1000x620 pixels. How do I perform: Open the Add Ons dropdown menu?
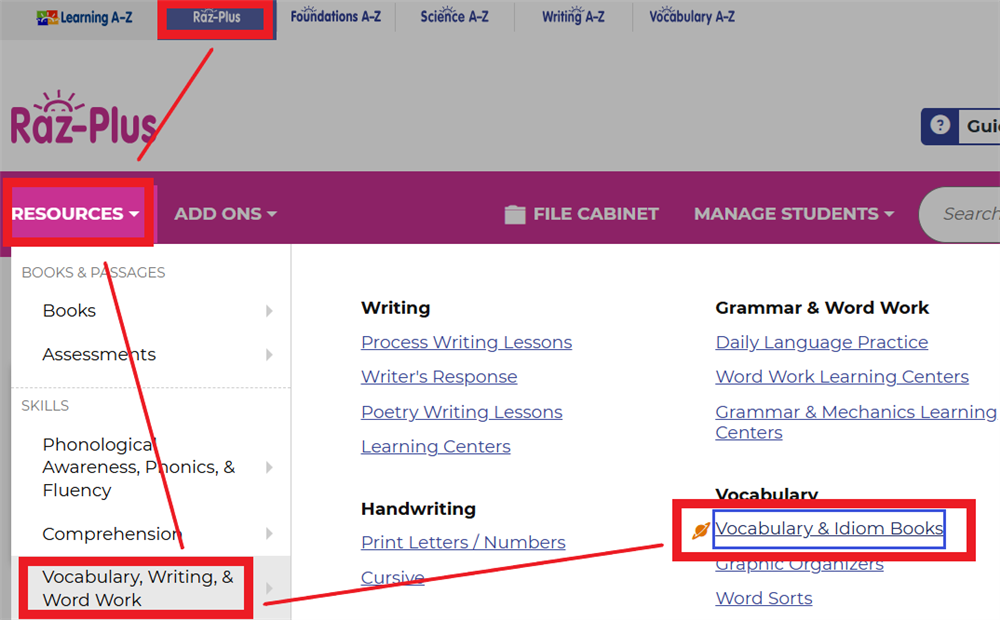tap(226, 214)
